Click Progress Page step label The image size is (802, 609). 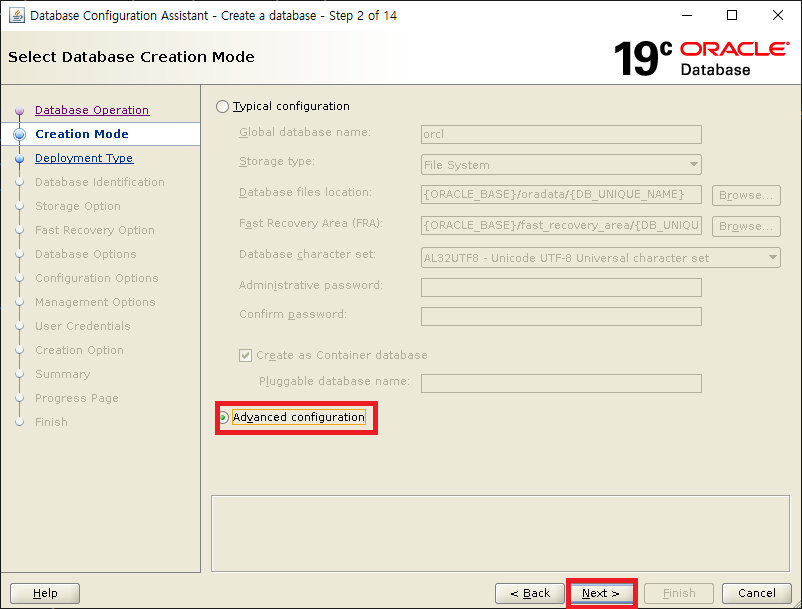[77, 398]
